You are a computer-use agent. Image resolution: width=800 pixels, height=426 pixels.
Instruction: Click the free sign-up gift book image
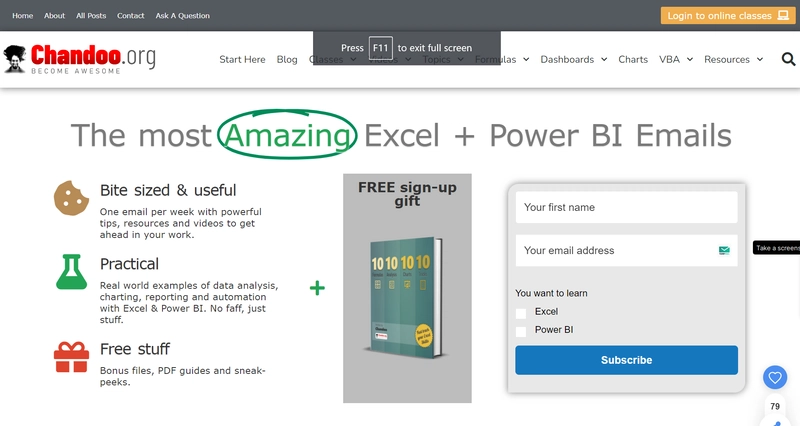[407, 297]
